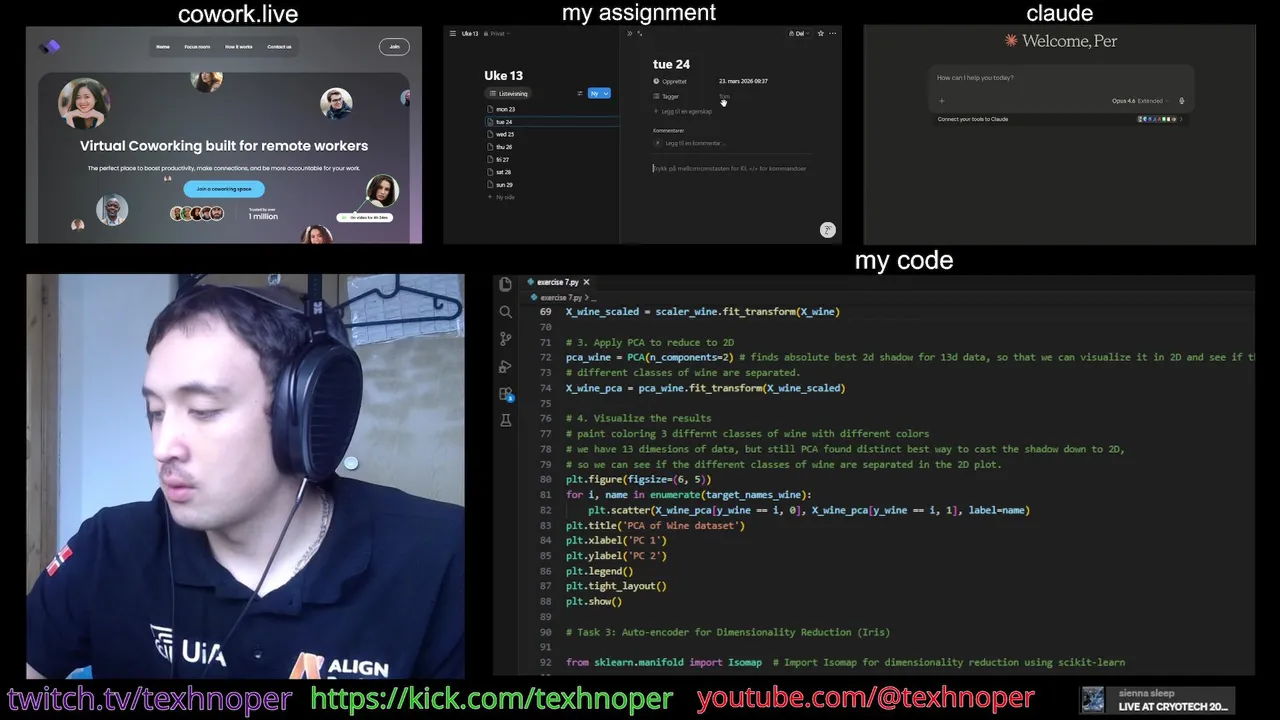The height and width of the screenshot is (720, 1280).
Task: Open Home in cowork.live navigation
Action: (x=163, y=47)
